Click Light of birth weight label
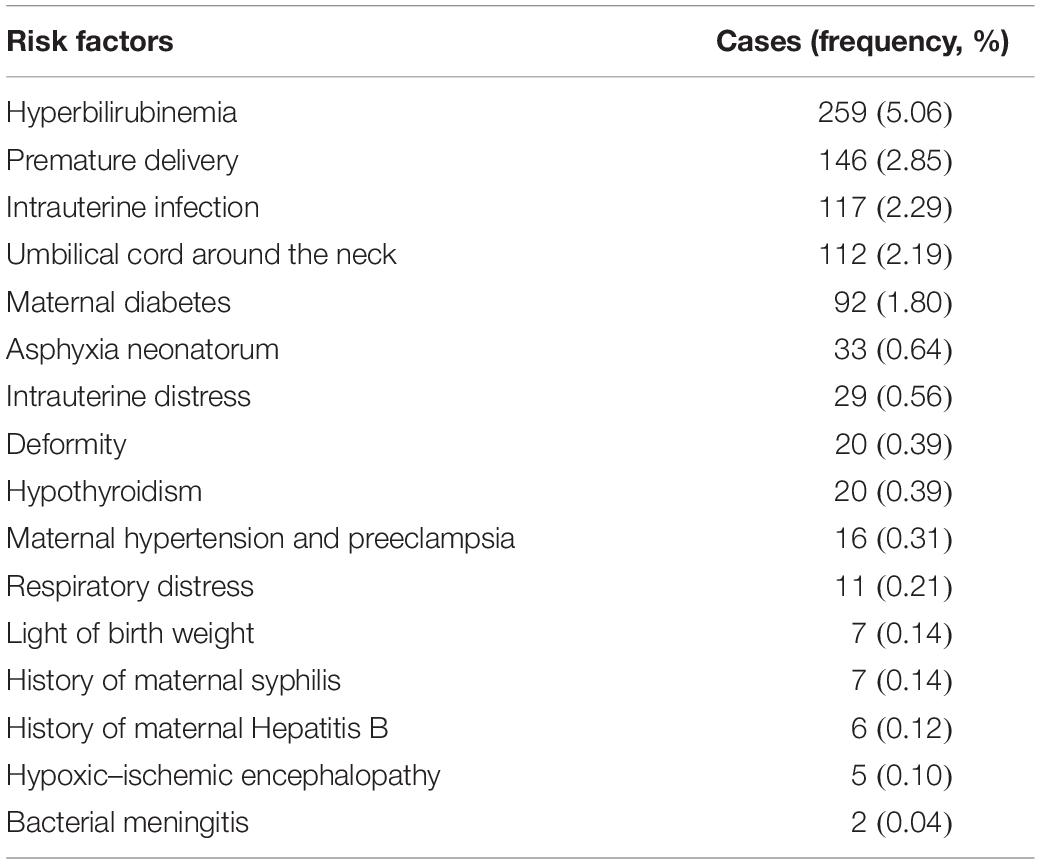 coord(130,635)
